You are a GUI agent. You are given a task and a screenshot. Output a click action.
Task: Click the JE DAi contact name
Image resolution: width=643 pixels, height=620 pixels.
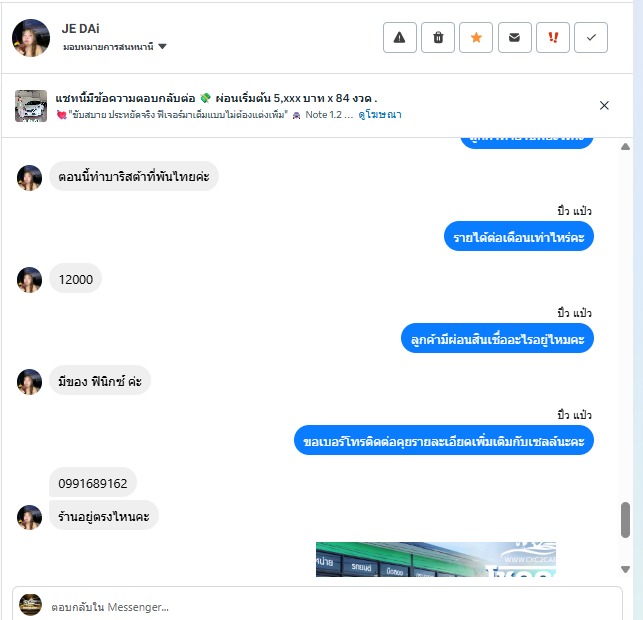point(80,29)
